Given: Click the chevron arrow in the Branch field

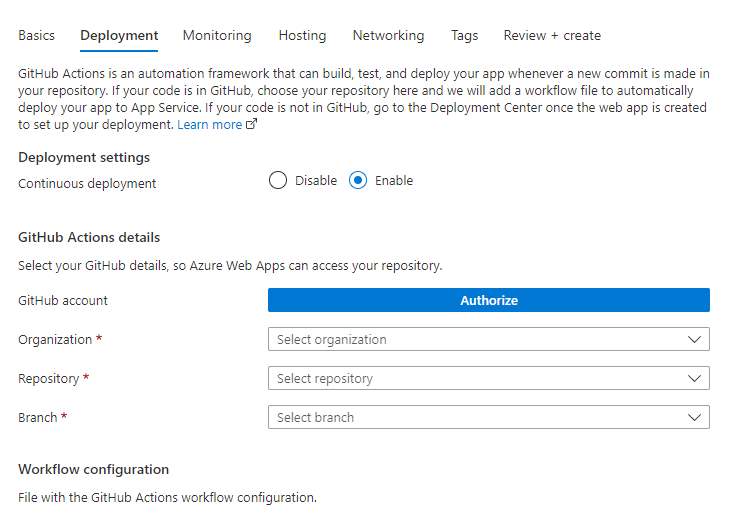Looking at the screenshot, I should pos(695,417).
